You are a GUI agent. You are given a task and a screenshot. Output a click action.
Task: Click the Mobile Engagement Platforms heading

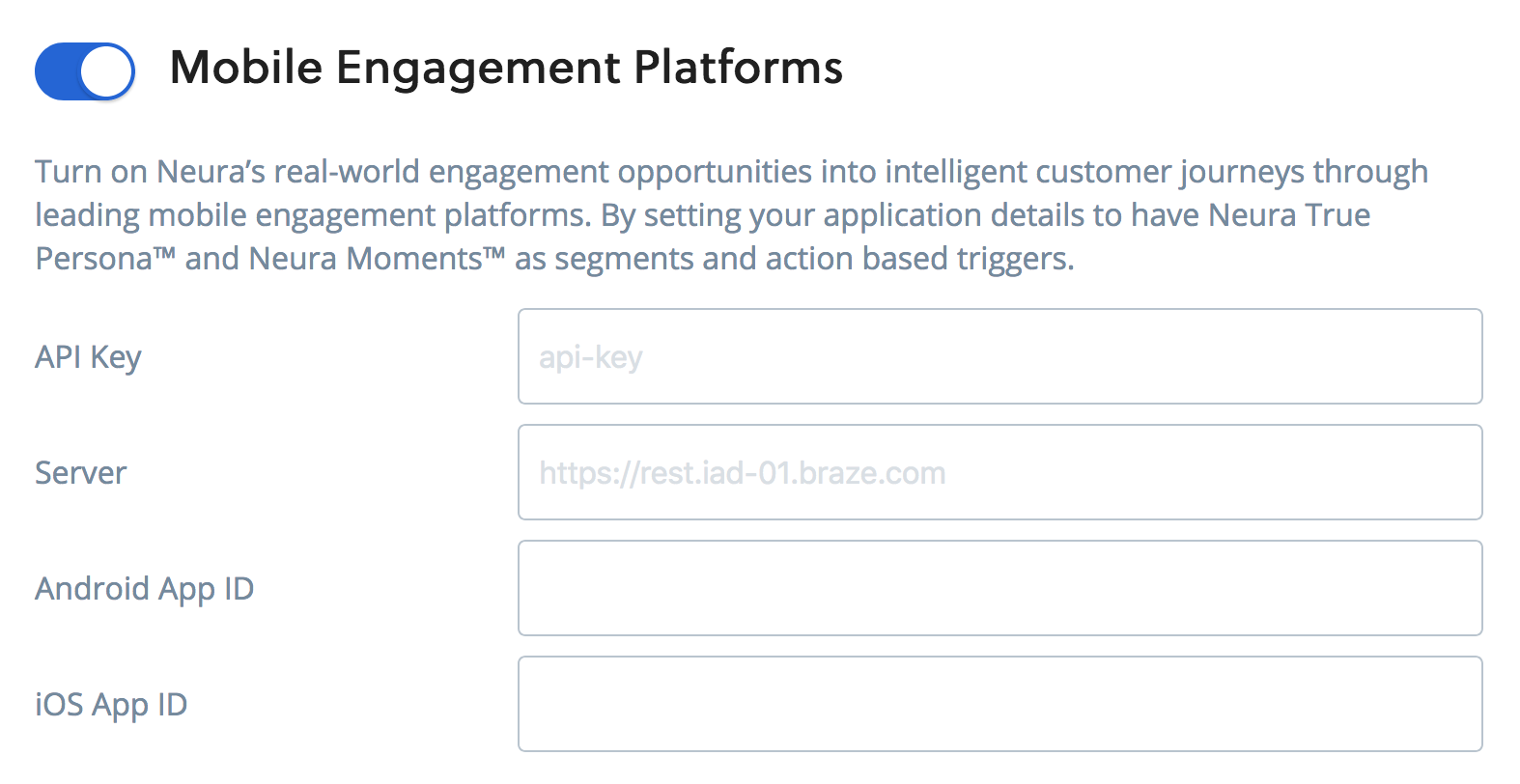[x=506, y=69]
